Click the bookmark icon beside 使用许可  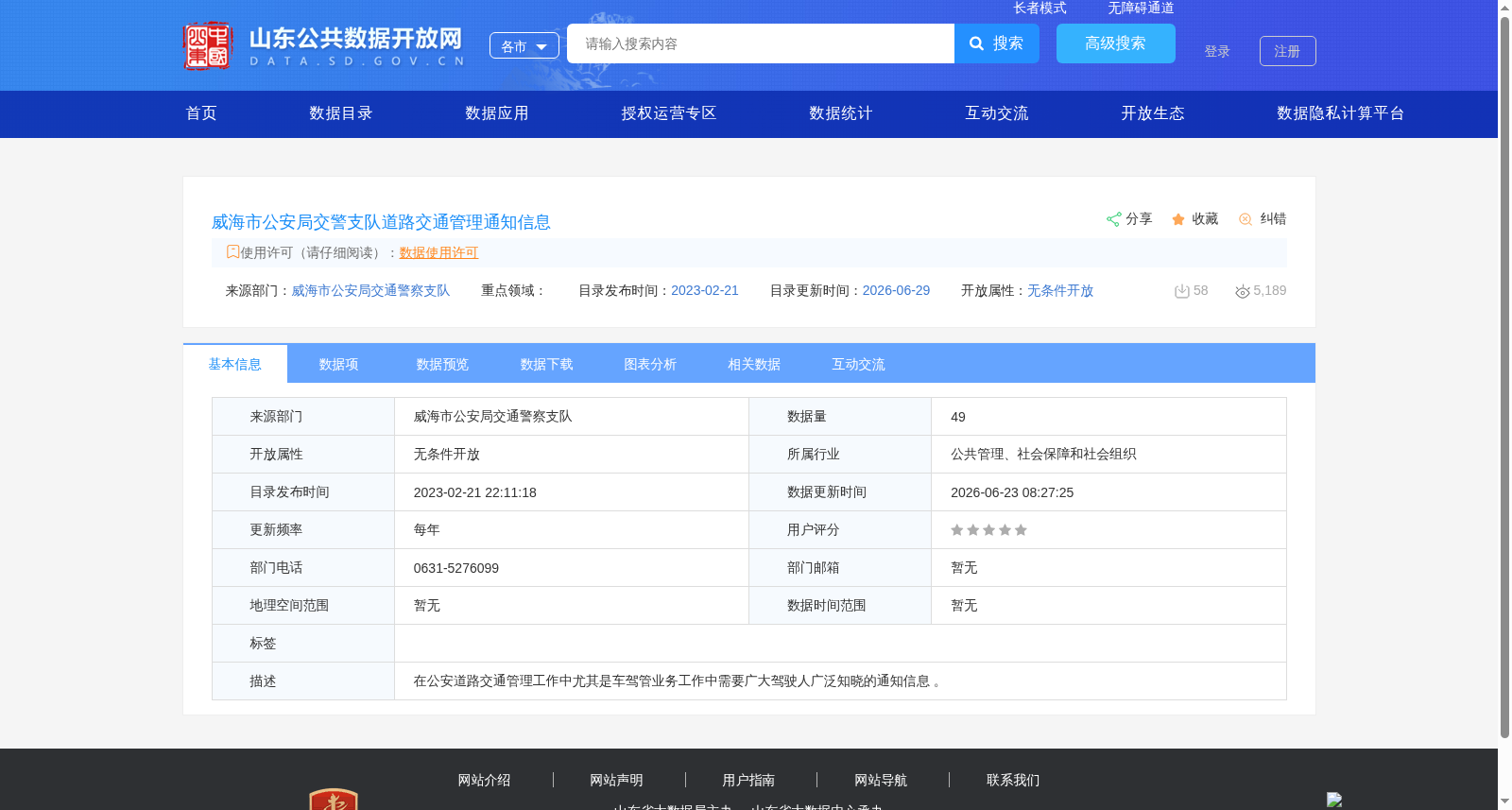pyautogui.click(x=232, y=252)
